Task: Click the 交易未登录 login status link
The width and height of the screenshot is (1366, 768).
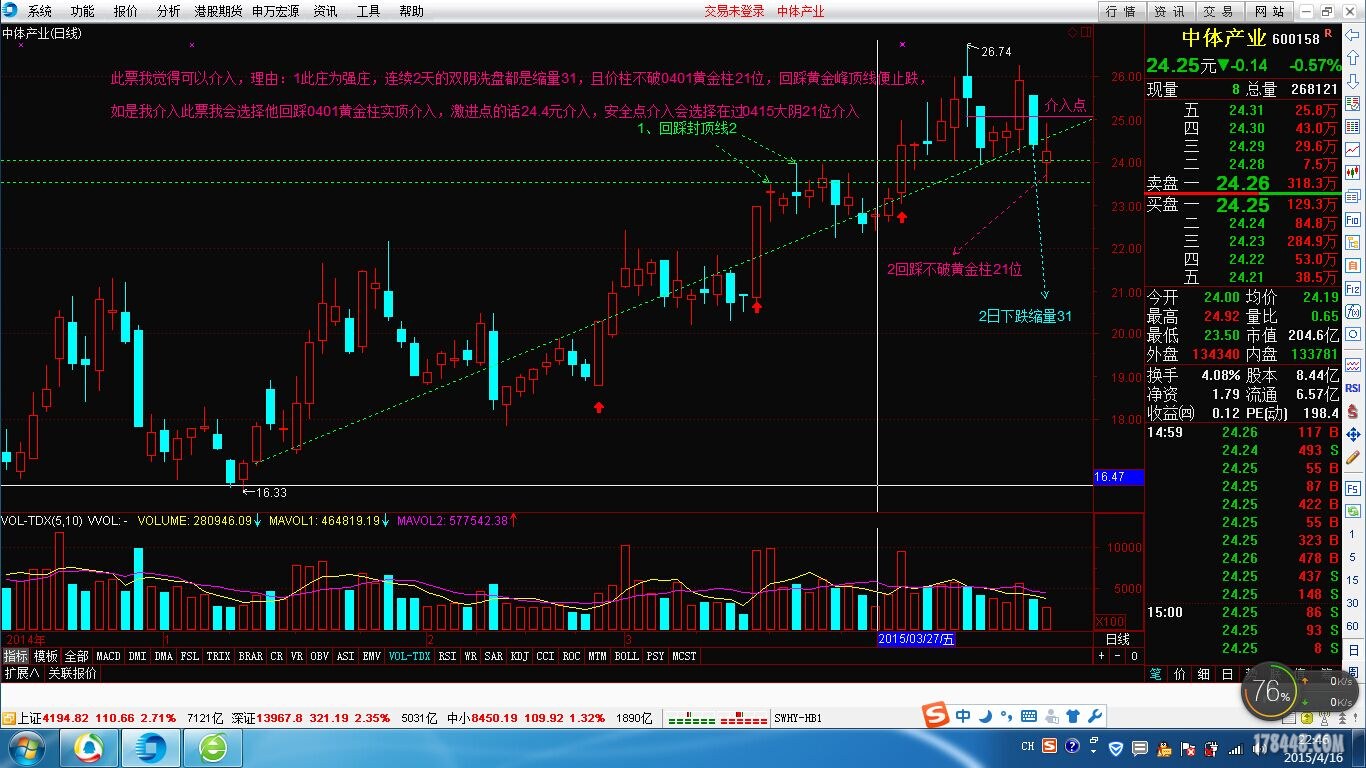Action: 734,11
